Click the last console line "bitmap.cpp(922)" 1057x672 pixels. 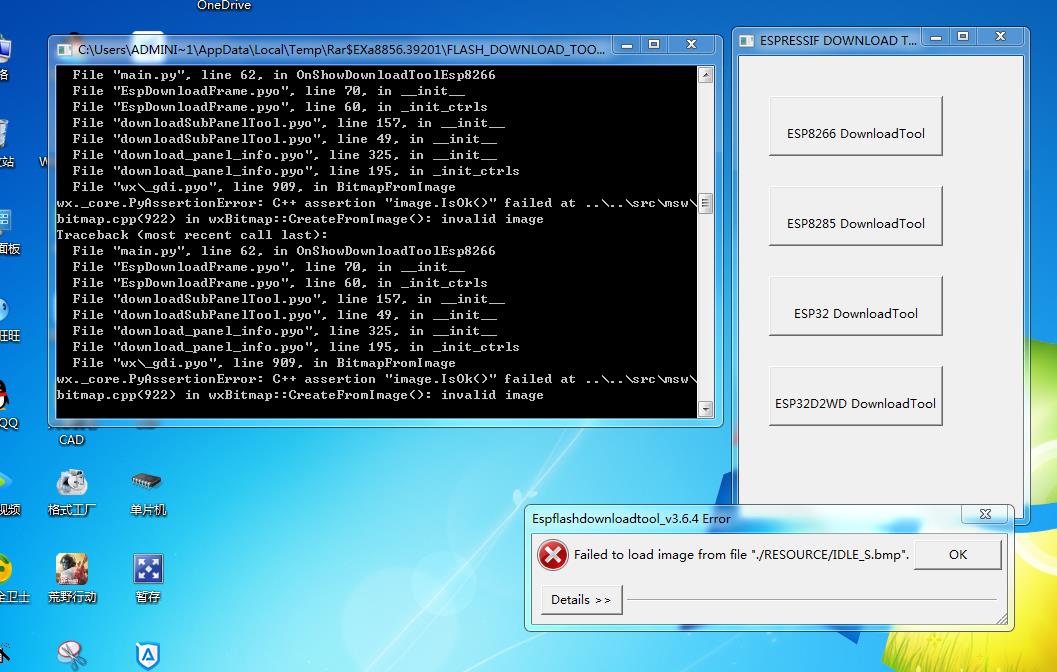(x=300, y=395)
